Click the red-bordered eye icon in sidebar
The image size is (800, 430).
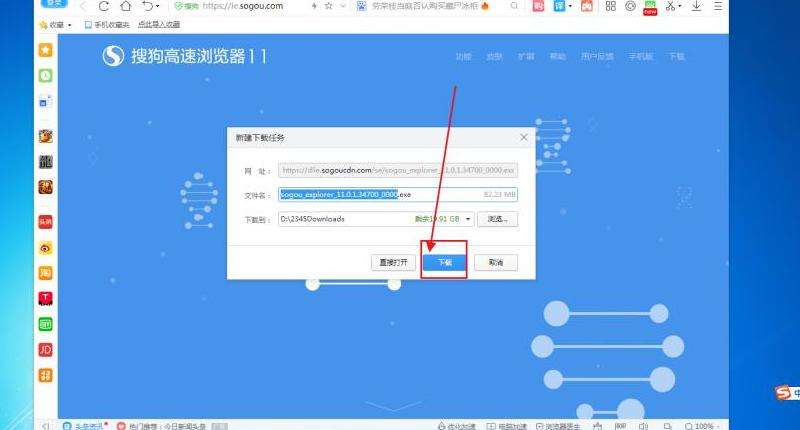45,248
